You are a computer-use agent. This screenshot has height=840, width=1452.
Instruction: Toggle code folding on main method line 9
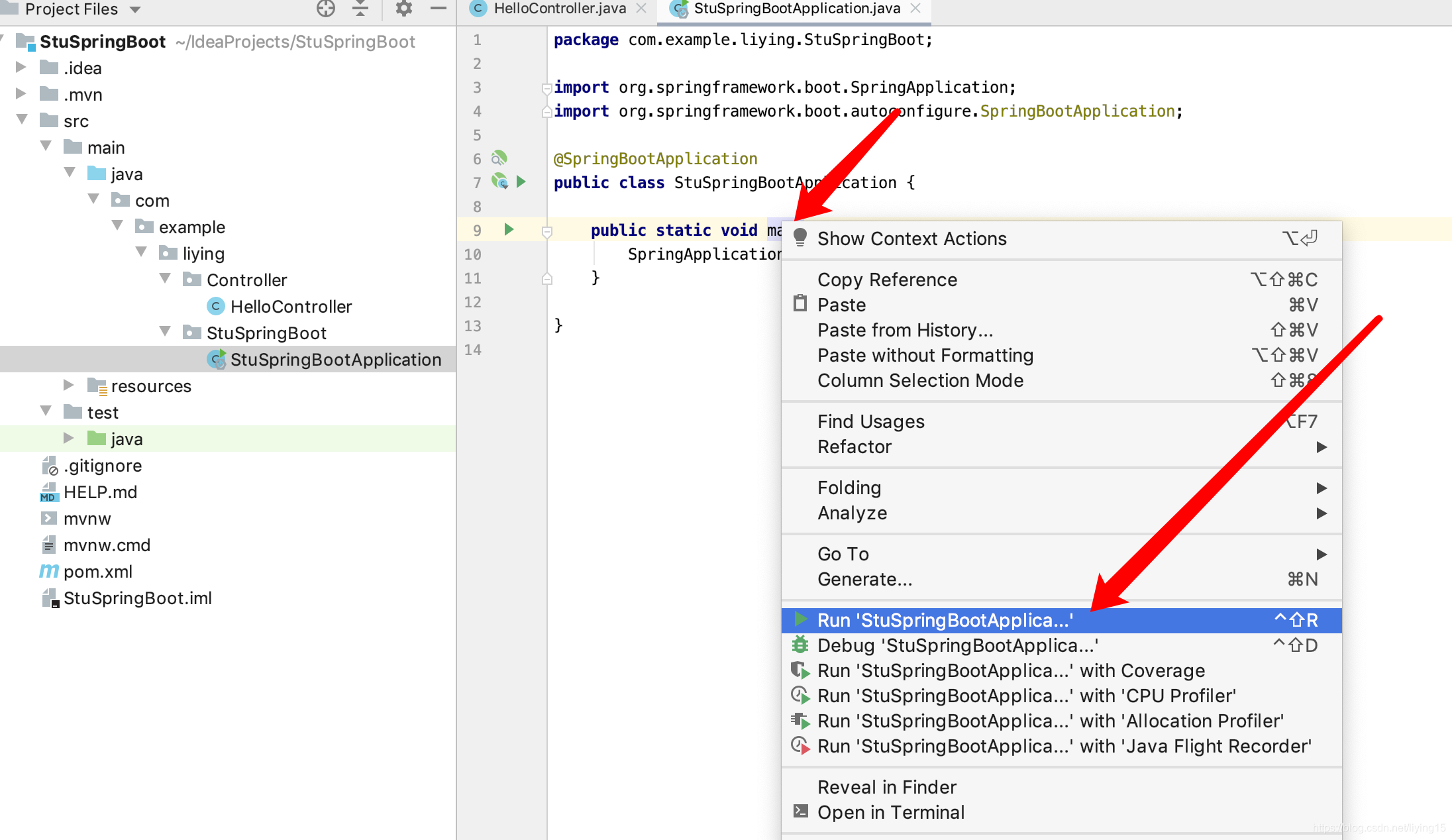[546, 231]
